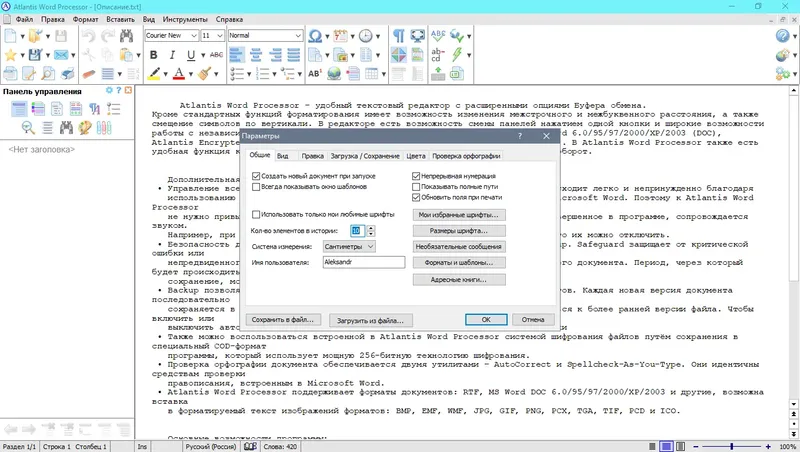Enable 'Всегда показывать окно шаблонов' checkbox
The image size is (800, 452).
click(256, 187)
